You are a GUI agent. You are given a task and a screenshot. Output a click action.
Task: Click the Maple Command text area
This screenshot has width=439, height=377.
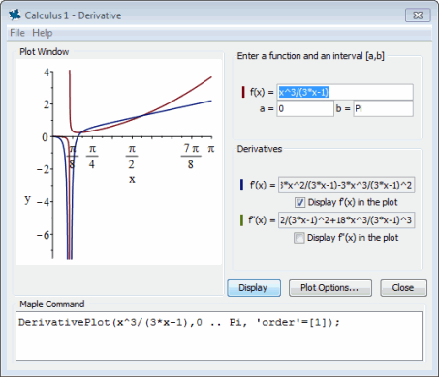tap(219, 336)
